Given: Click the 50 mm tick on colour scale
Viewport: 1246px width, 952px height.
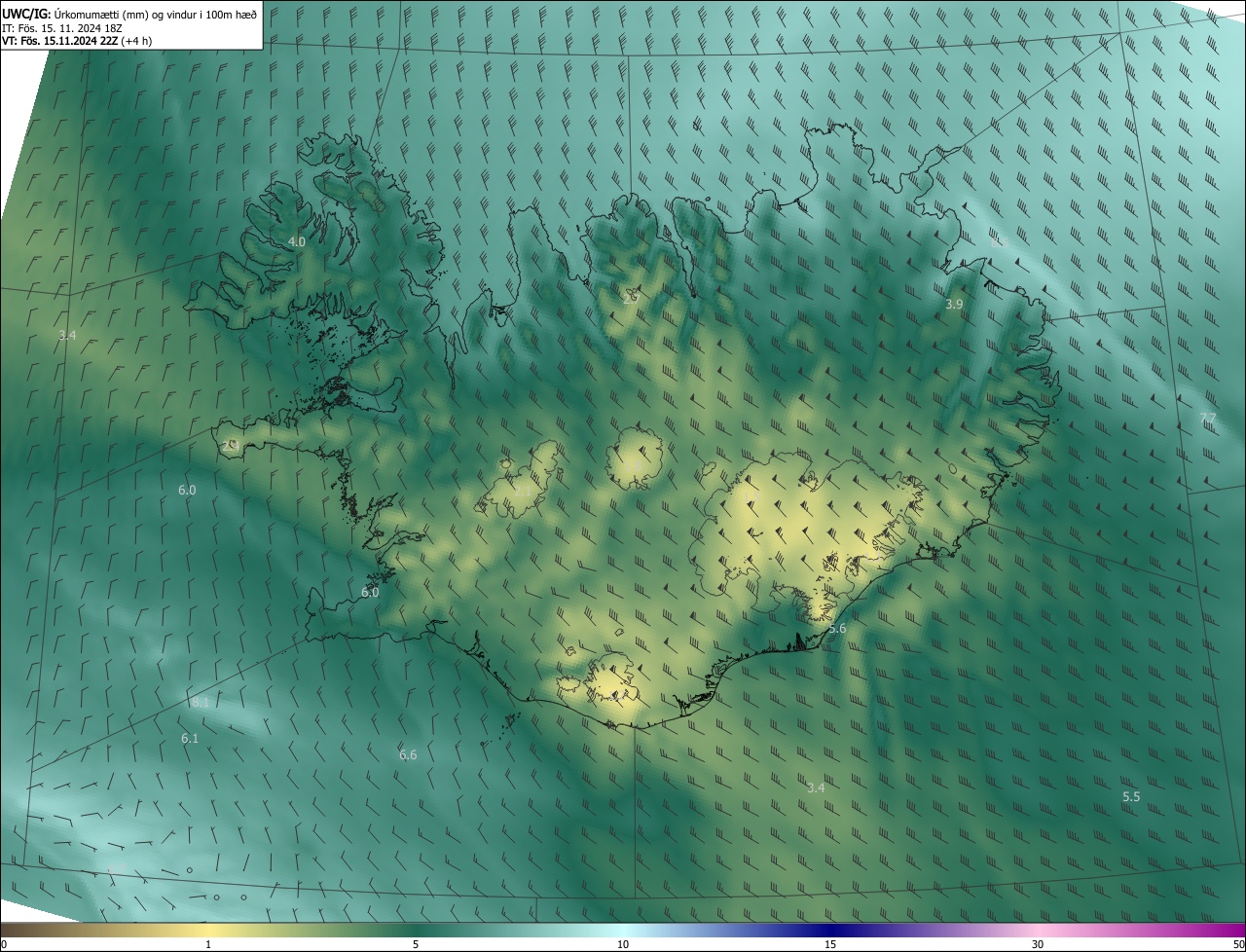Looking at the screenshot, I should coord(1239,944).
